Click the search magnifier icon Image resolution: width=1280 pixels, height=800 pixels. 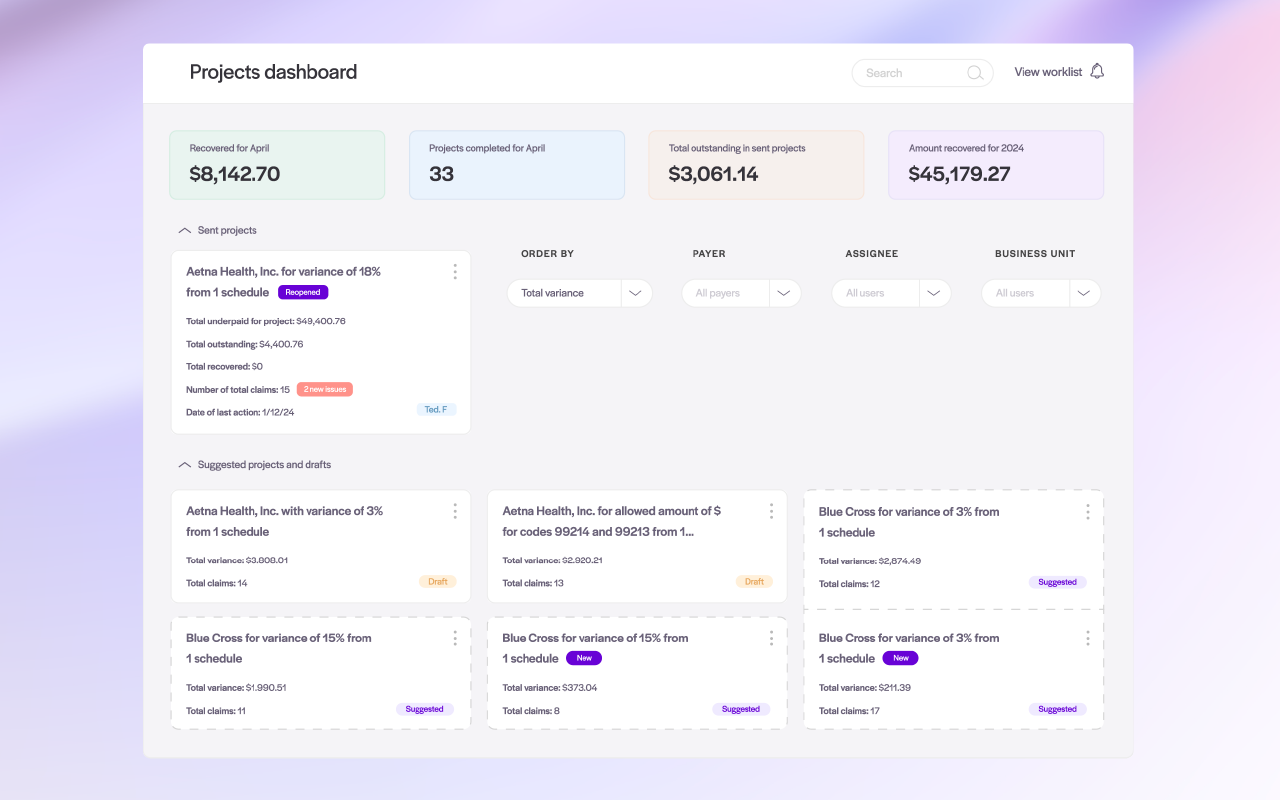(975, 73)
